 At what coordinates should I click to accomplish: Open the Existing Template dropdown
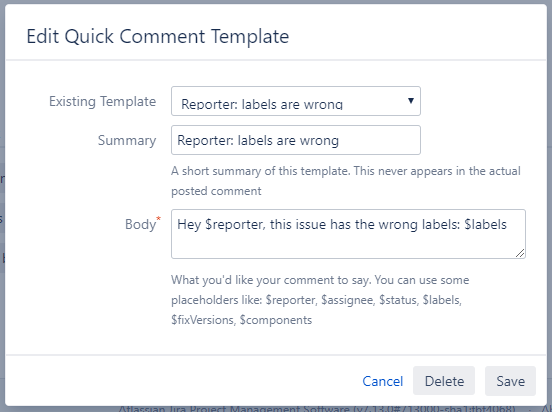pos(296,101)
